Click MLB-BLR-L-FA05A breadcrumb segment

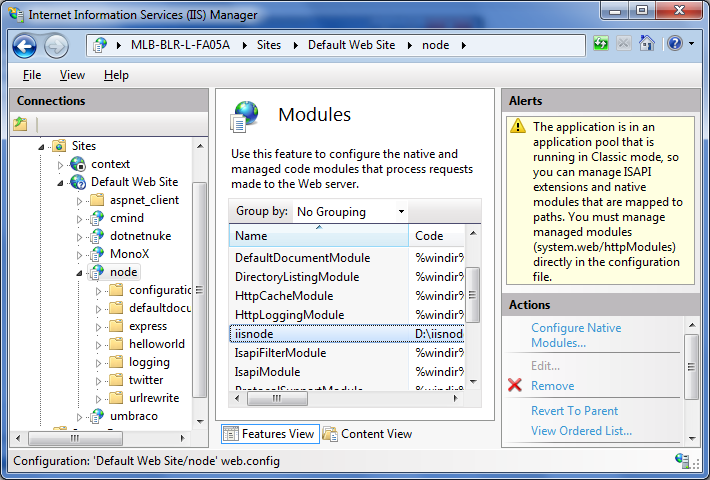(x=180, y=45)
